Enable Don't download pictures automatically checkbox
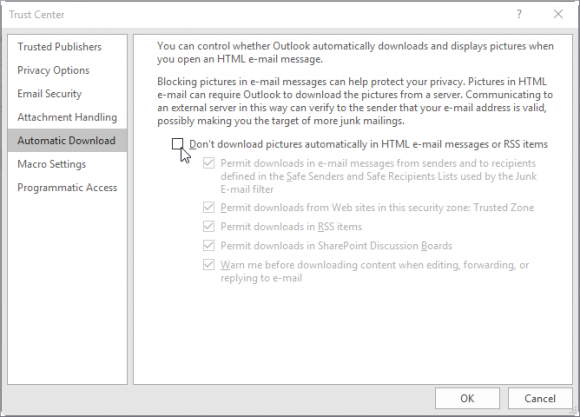The image size is (580, 417). pos(178,144)
